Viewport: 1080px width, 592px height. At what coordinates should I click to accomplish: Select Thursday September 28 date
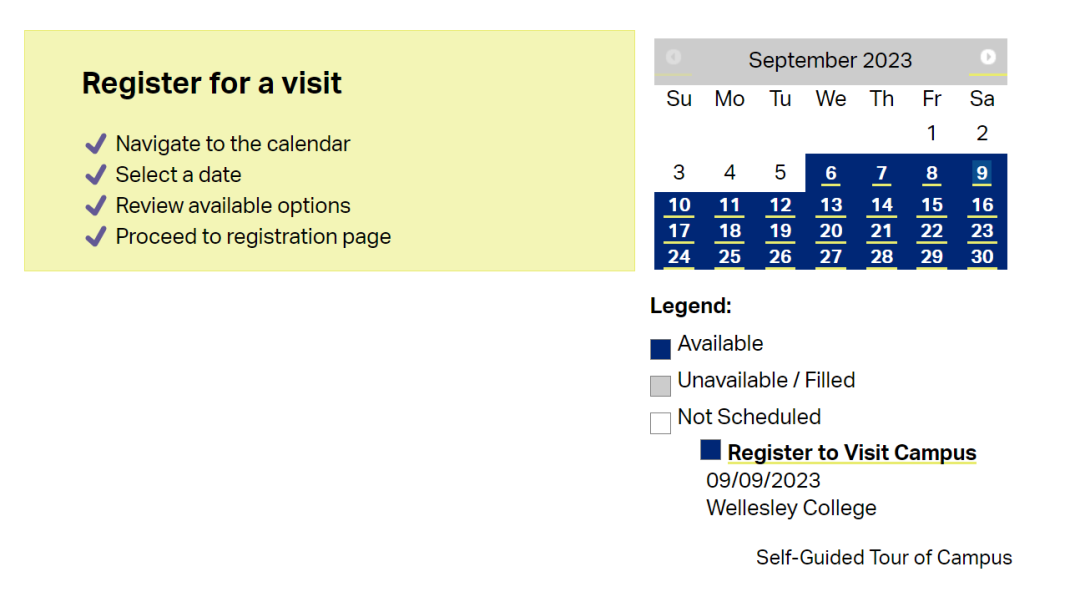coord(882,257)
